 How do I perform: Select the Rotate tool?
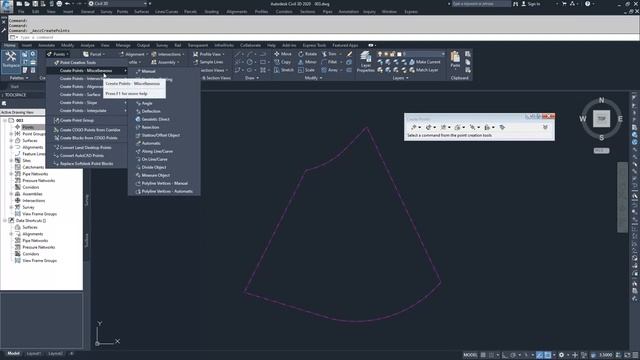coord(307,54)
